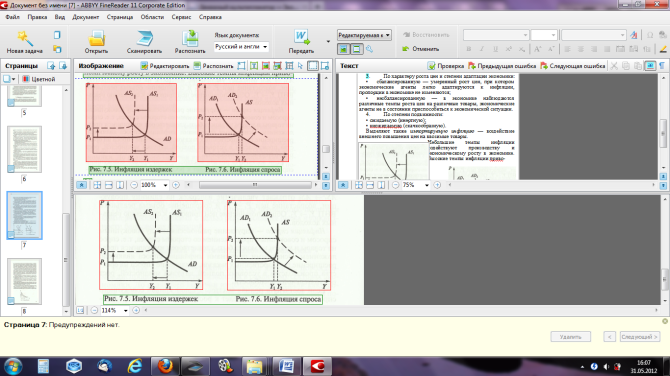Open the Страница menu
Image resolution: width=670 pixels, height=376 pixels.
(x=120, y=17)
